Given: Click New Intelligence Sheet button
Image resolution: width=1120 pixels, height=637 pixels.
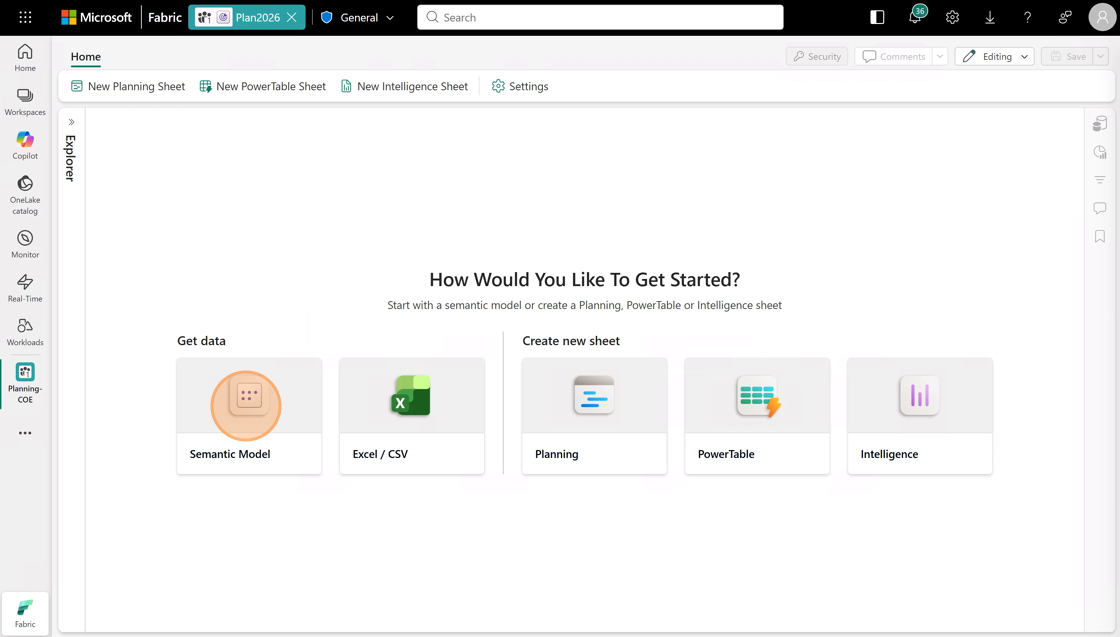Looking at the screenshot, I should point(405,86).
